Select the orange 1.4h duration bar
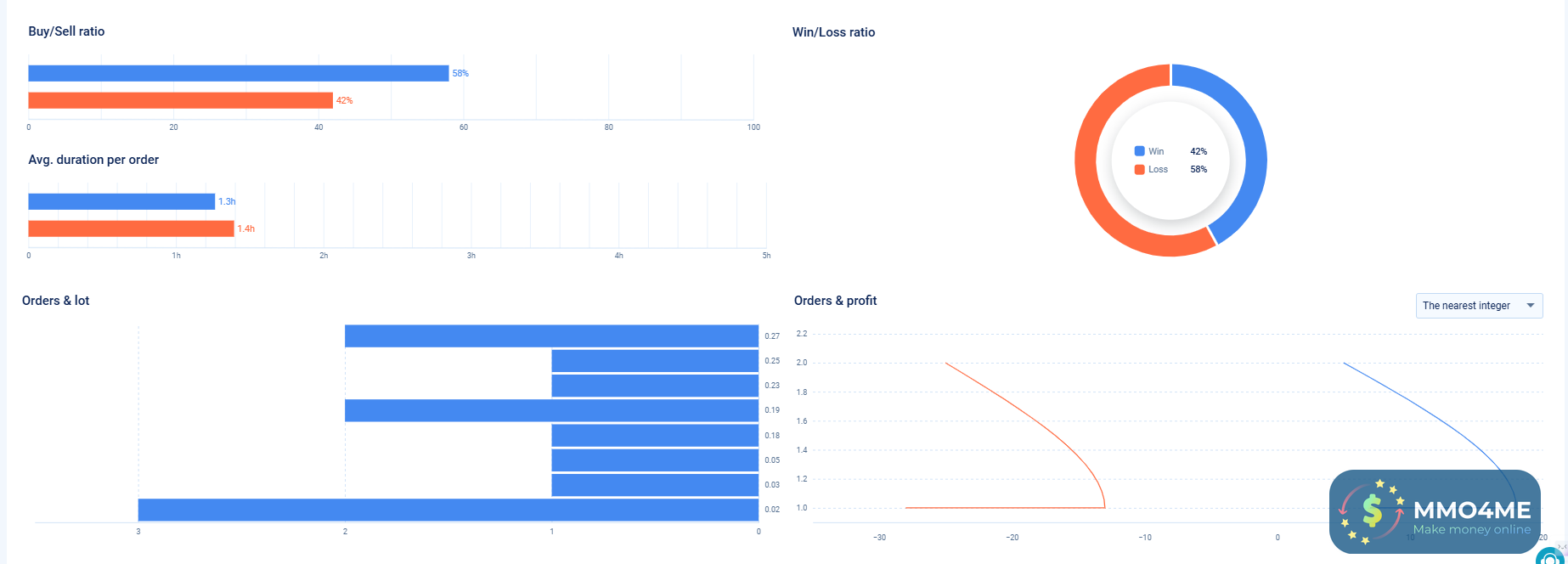1568x564 pixels. [x=131, y=228]
